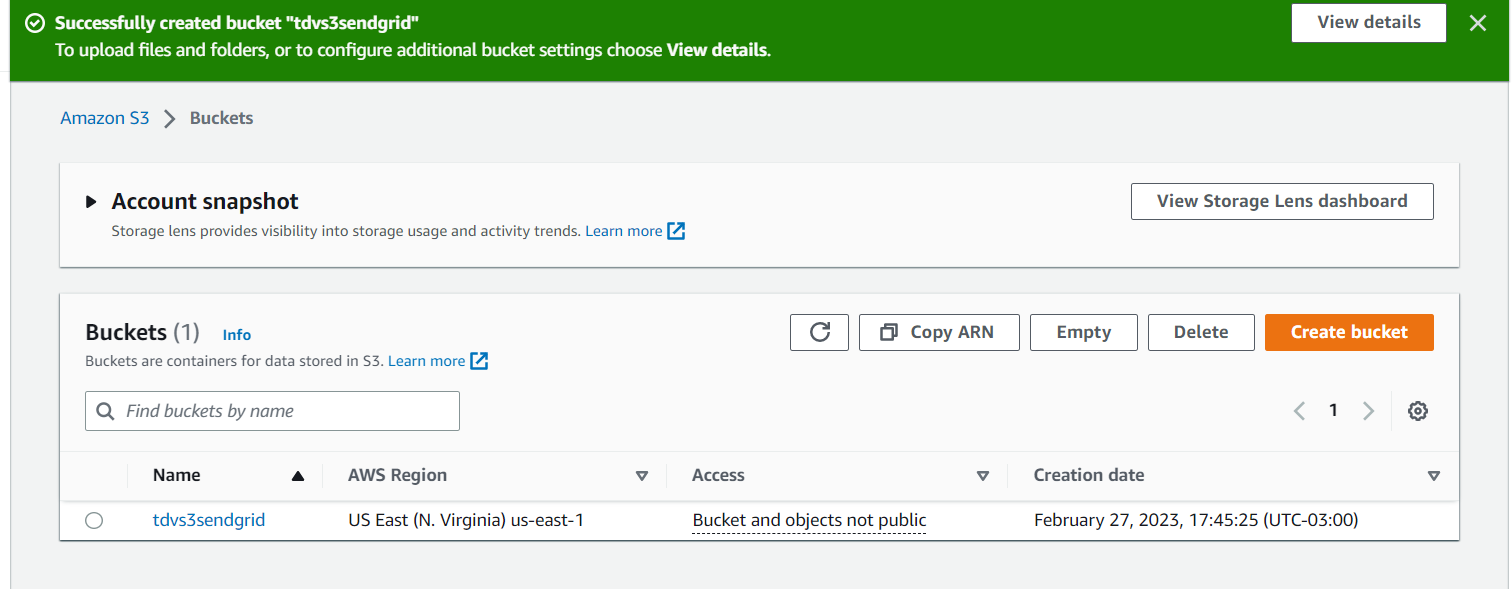Sort the Creation date column

(1434, 476)
